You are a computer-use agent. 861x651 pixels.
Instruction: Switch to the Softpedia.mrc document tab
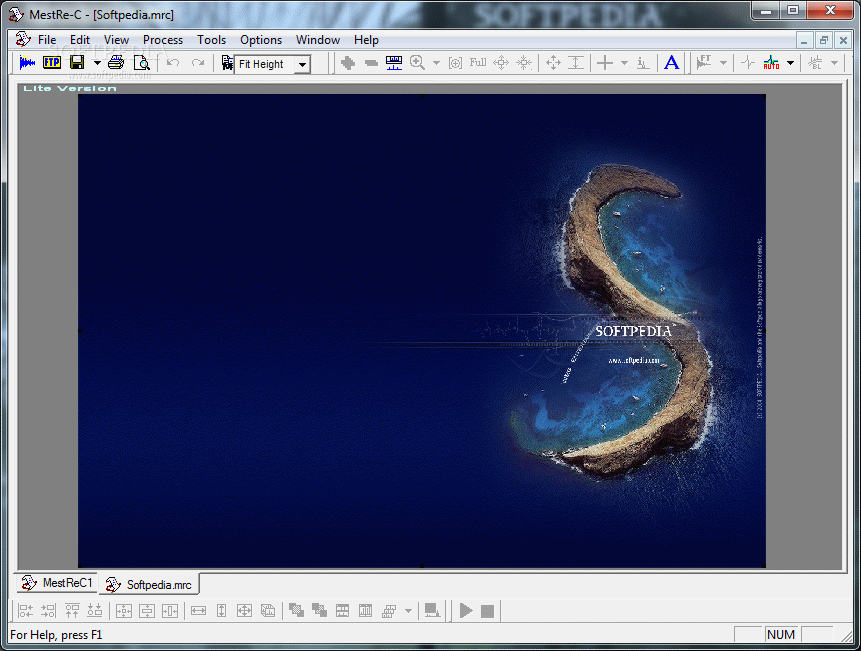point(149,585)
